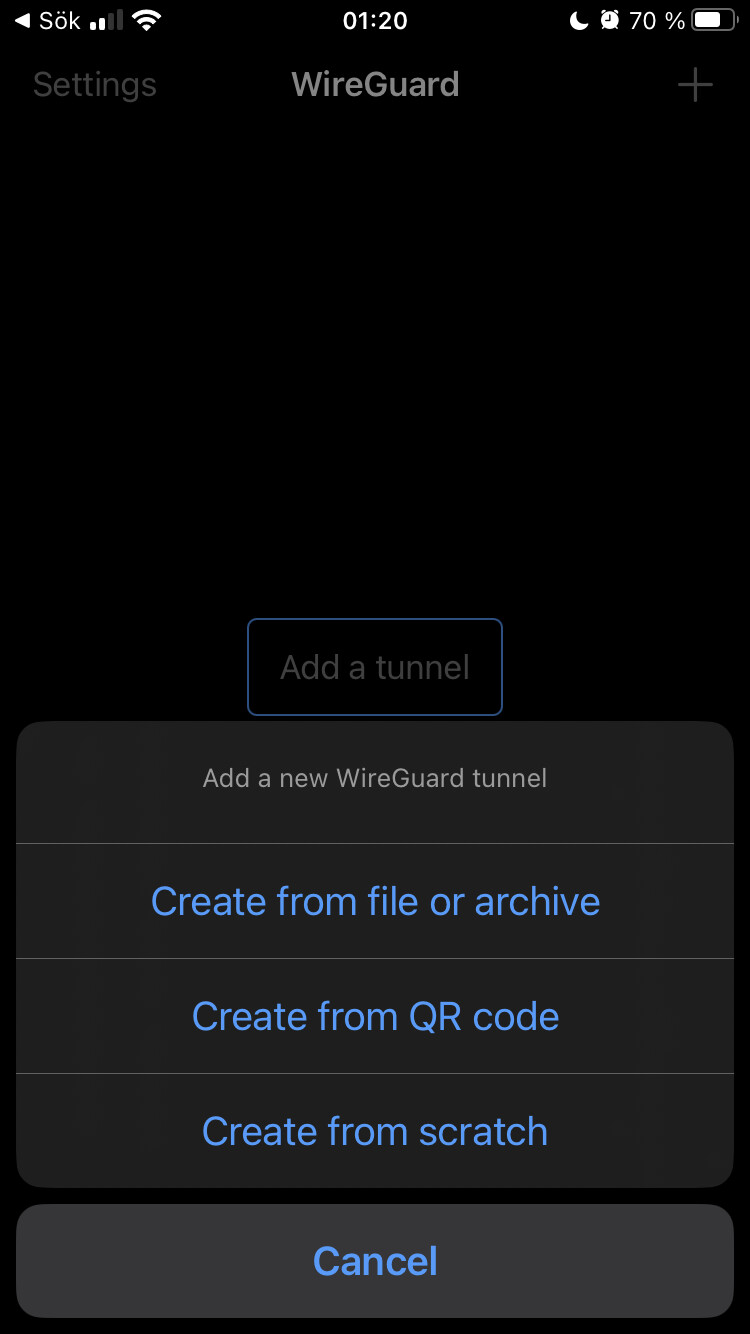The image size is (750, 1334).
Task: Return to the Sök app via its label
Action: coord(59,21)
